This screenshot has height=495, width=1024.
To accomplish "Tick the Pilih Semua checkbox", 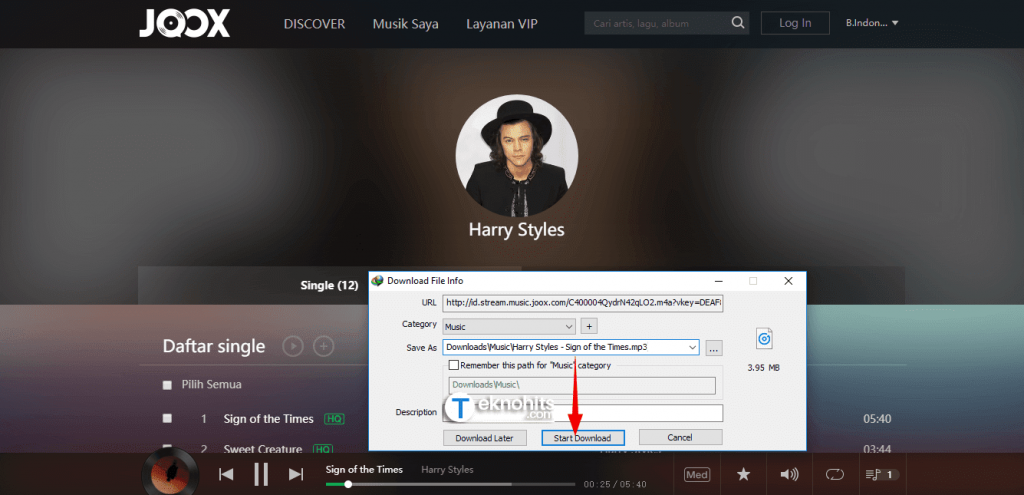I will click(x=167, y=385).
